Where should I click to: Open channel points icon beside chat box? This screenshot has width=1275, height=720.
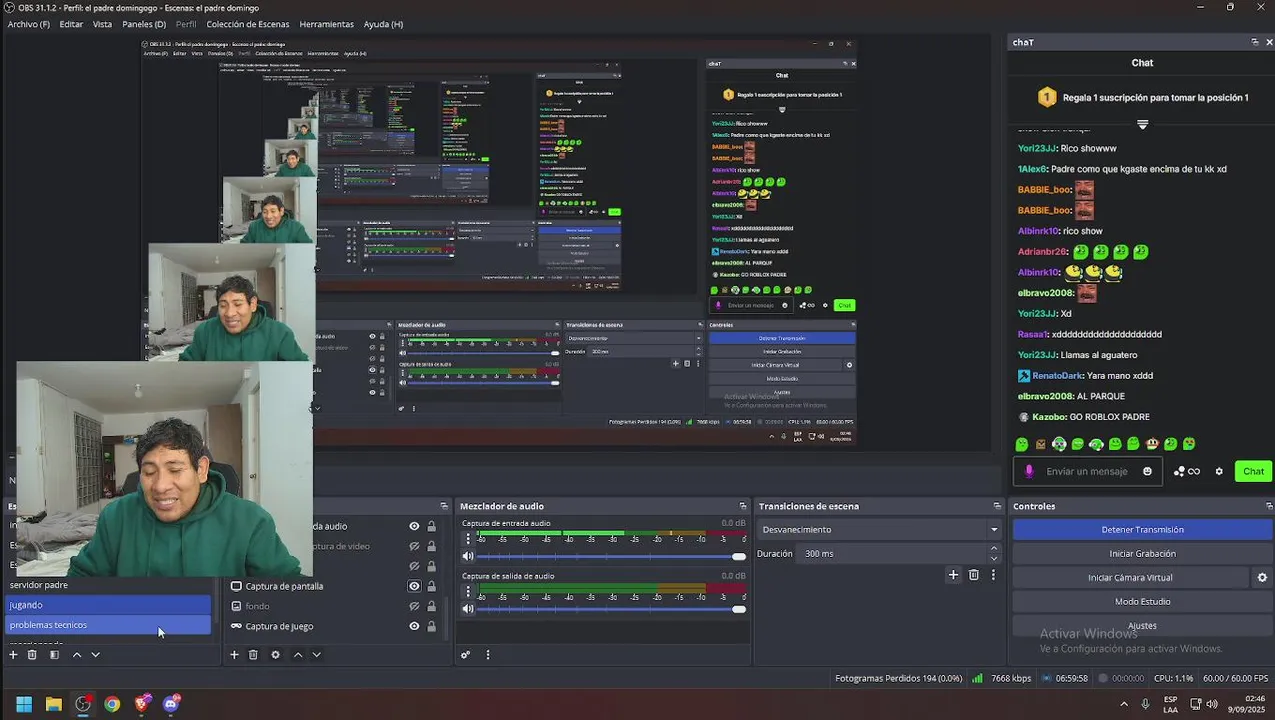pos(1187,471)
